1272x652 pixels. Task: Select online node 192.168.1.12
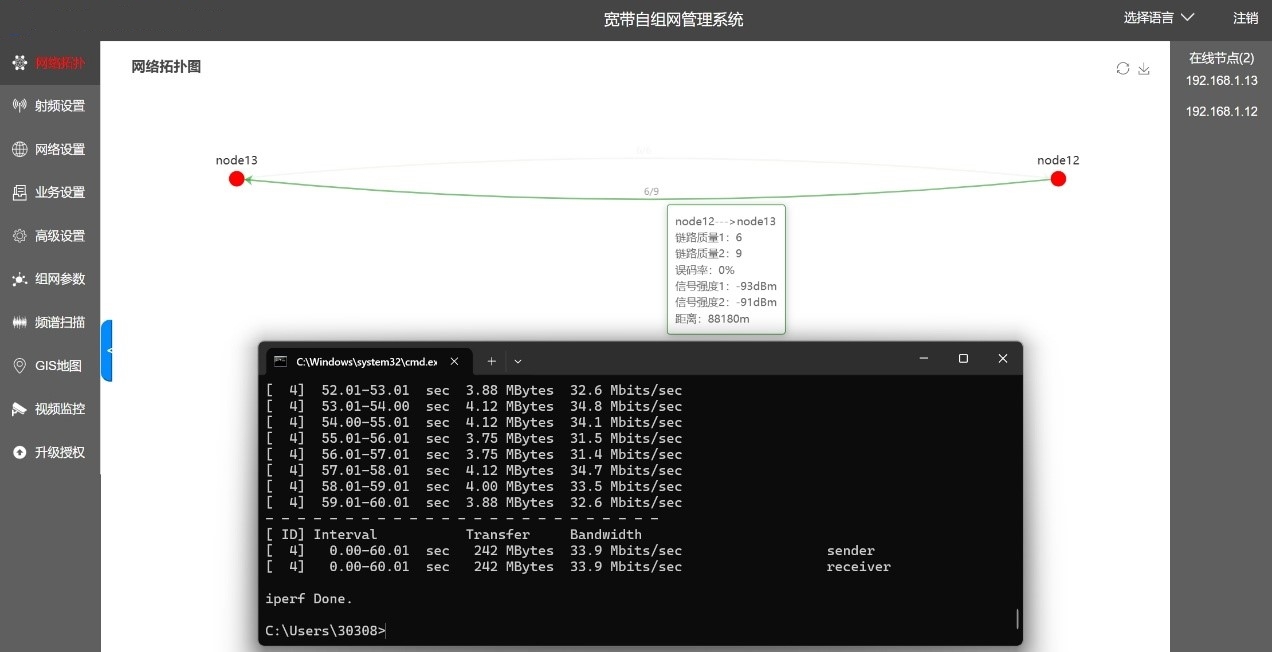(1222, 111)
